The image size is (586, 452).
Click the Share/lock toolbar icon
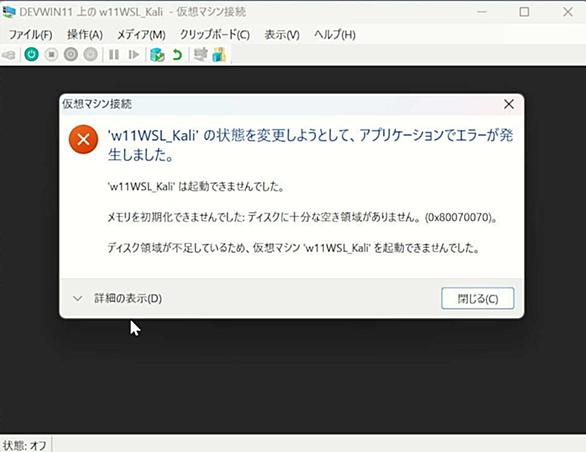tap(219, 55)
